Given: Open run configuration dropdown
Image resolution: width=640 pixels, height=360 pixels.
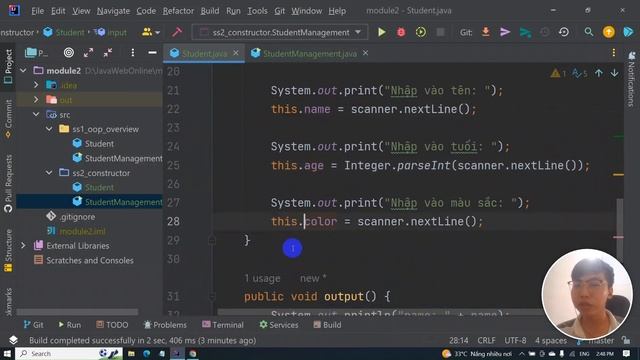Looking at the screenshot, I should pos(280,32).
